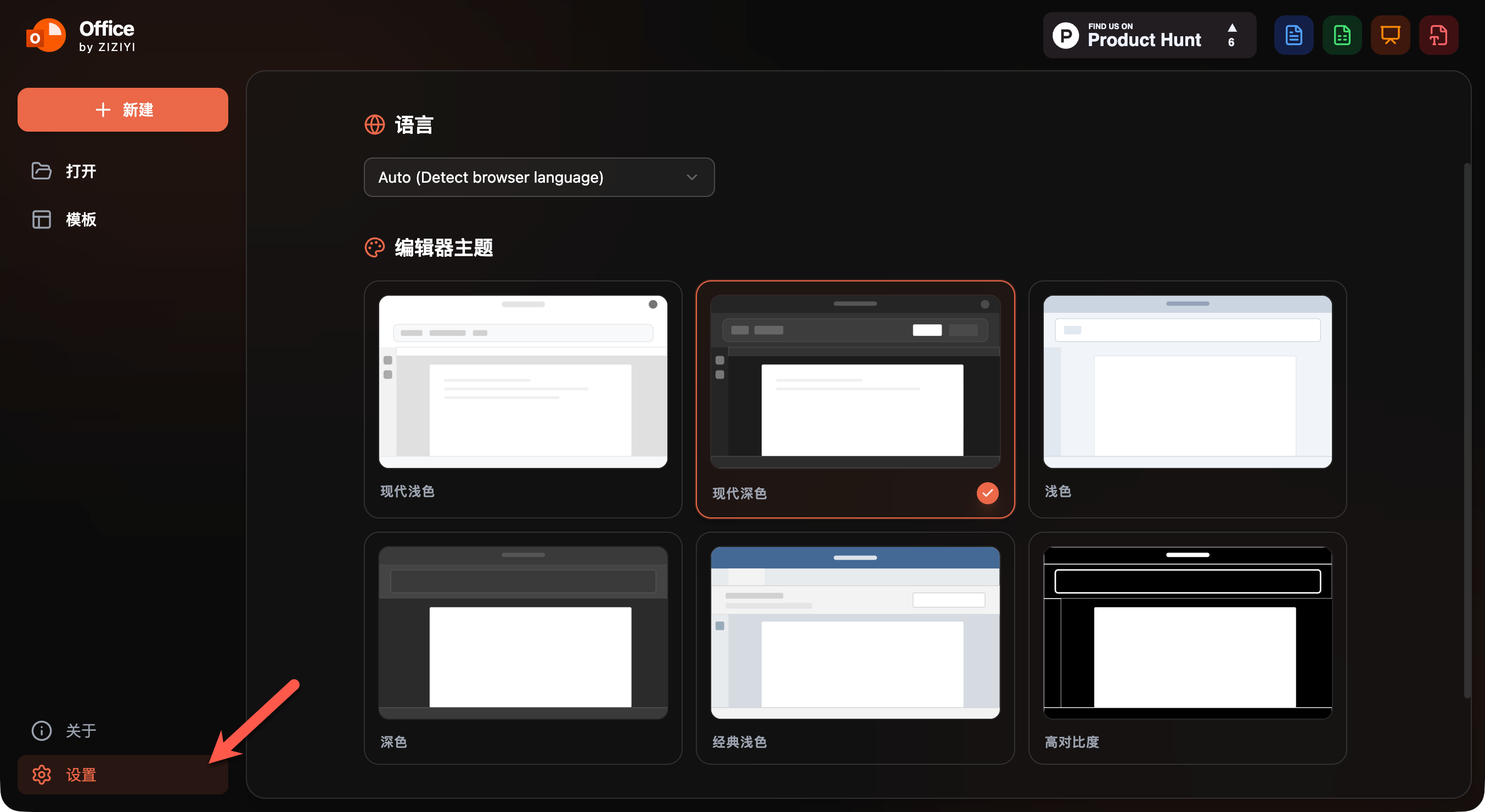
Task: Click the template layout icon beside 模板
Action: pos(42,219)
